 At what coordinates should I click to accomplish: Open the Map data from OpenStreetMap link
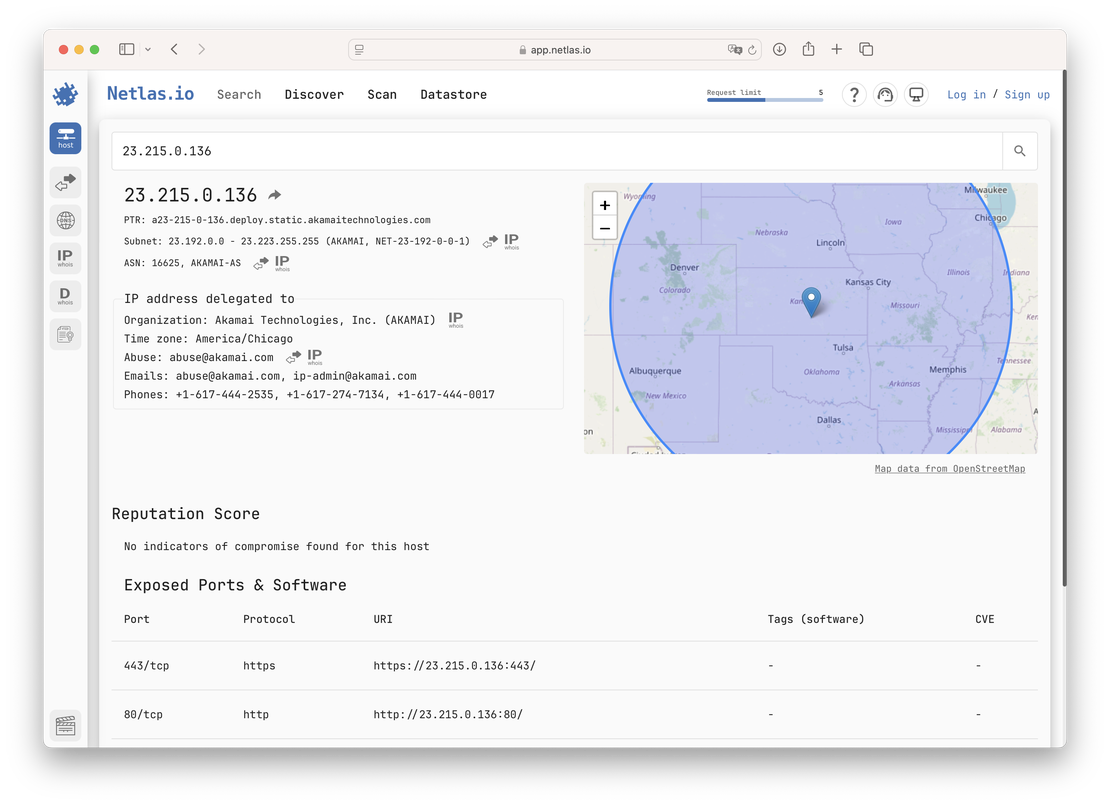[949, 467]
